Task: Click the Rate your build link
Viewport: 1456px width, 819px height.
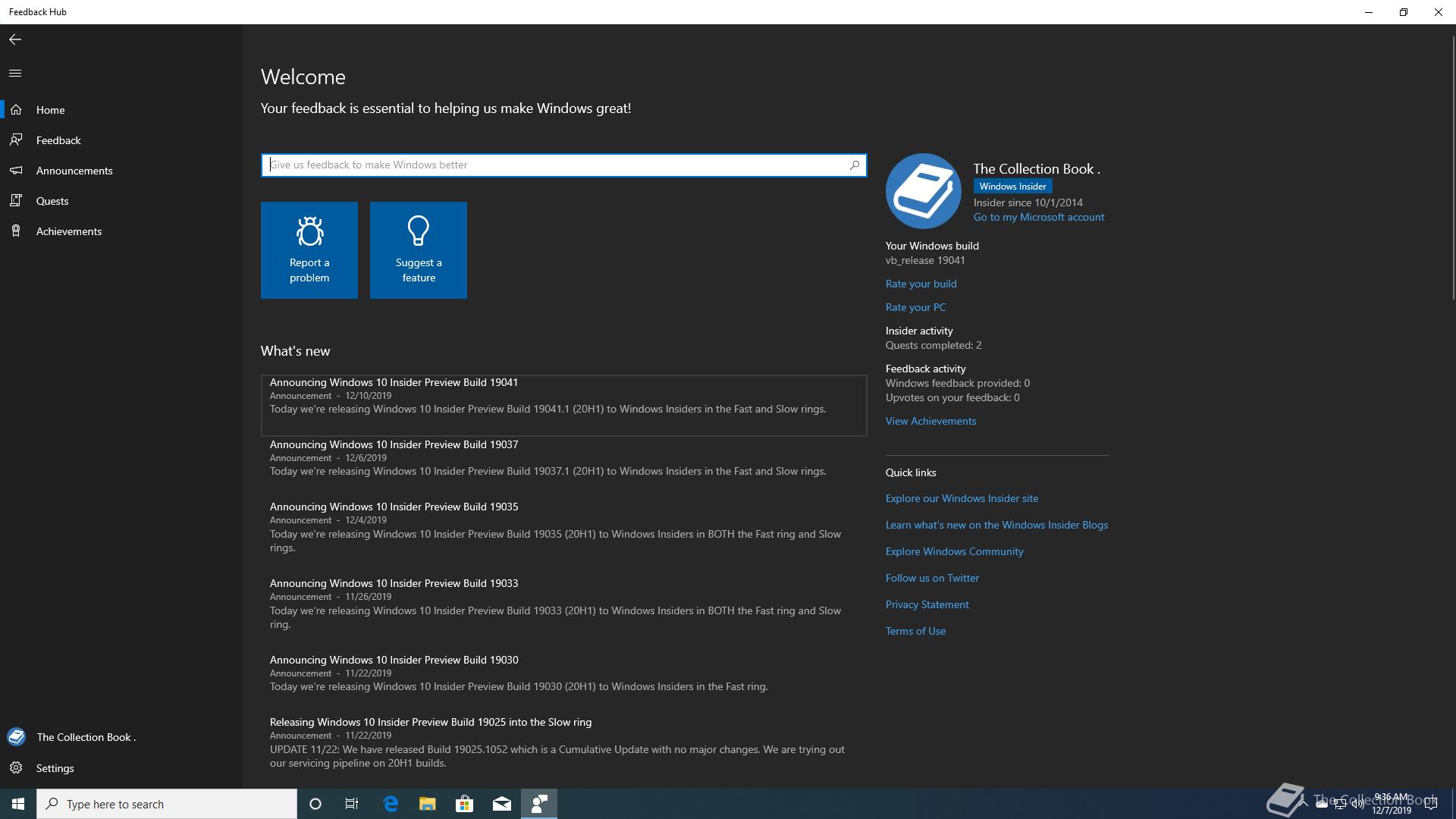Action: click(921, 284)
